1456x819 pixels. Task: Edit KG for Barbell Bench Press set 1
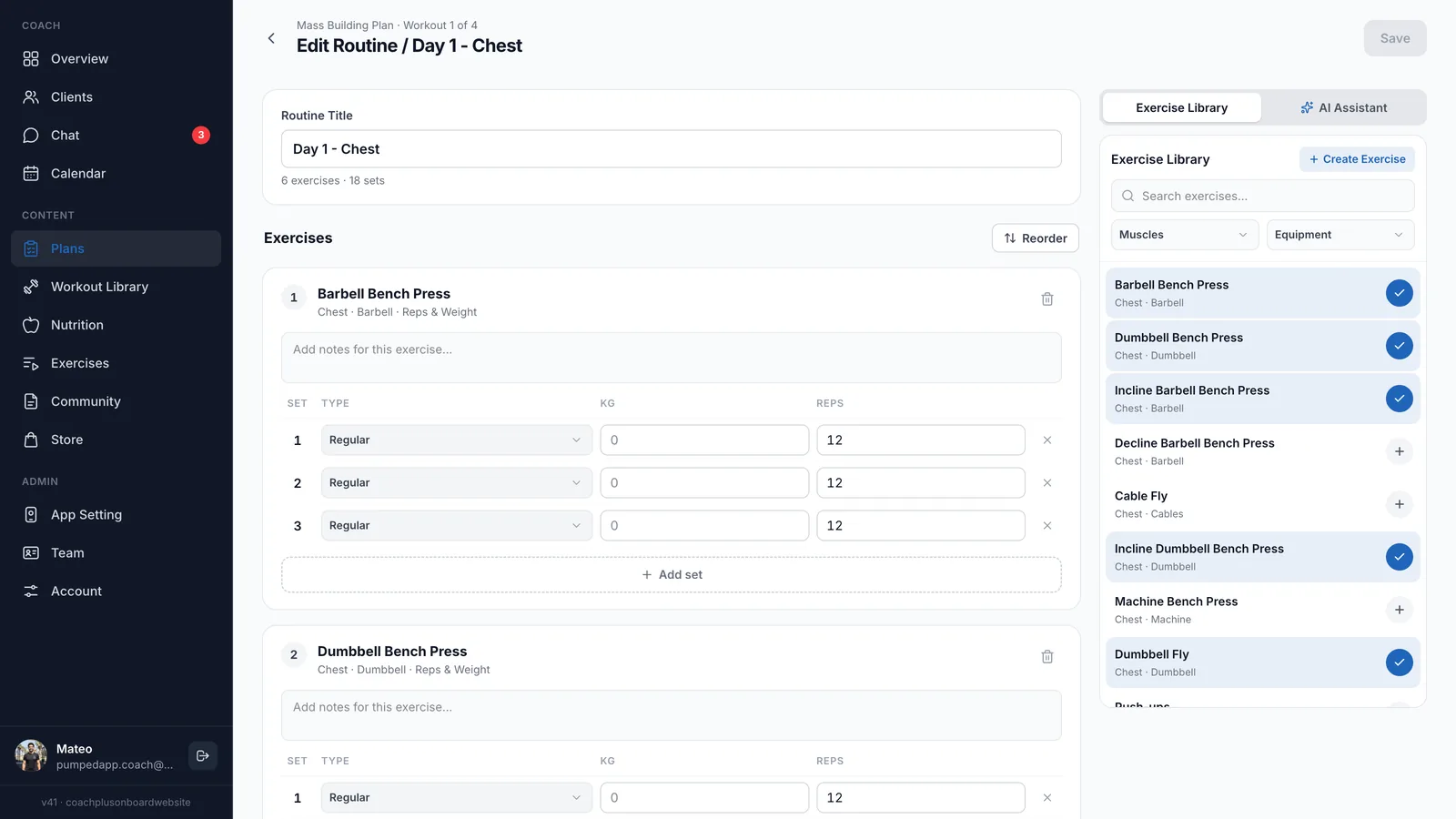[x=704, y=440]
